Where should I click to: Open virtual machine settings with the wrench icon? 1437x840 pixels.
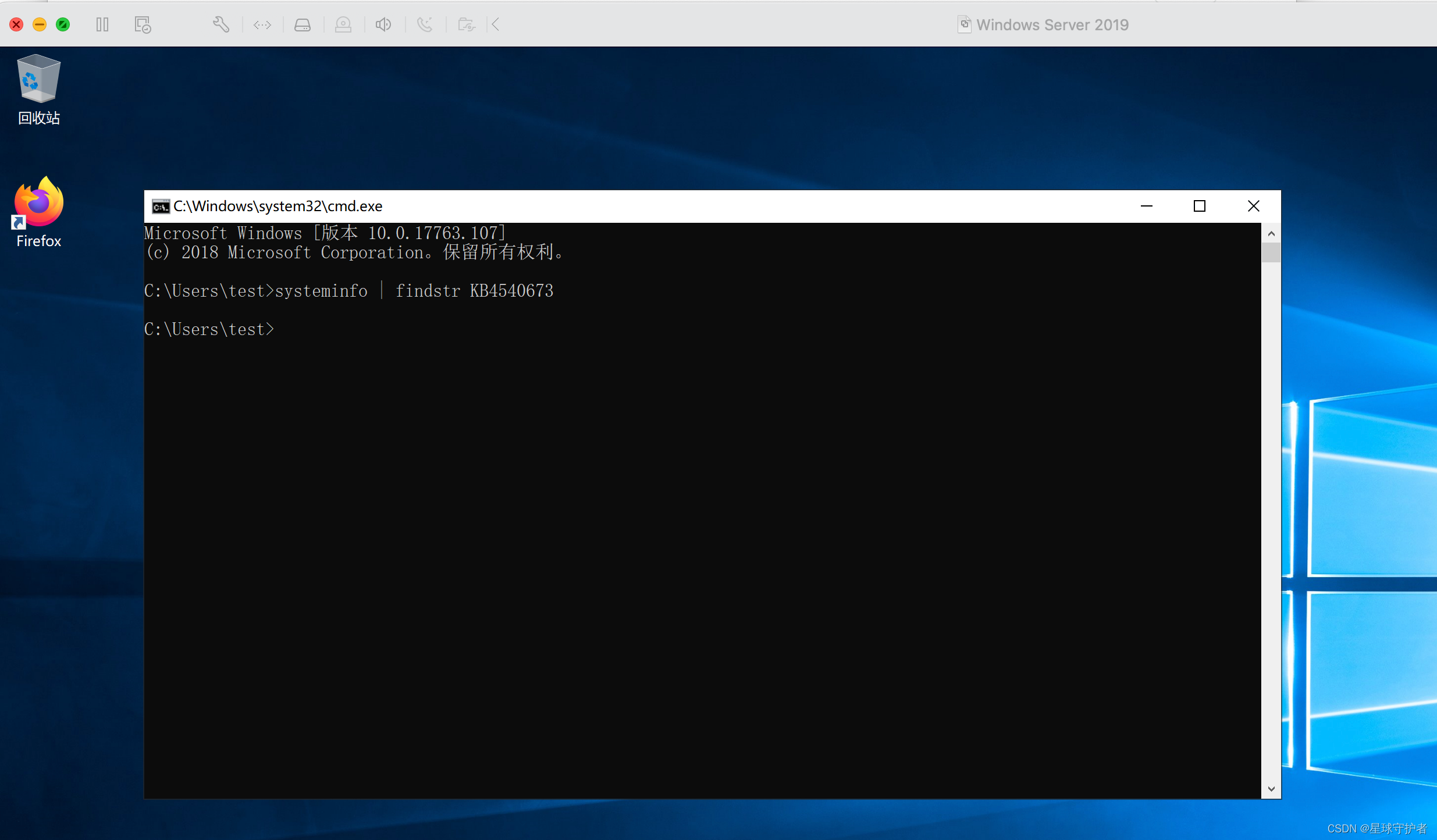coord(221,24)
